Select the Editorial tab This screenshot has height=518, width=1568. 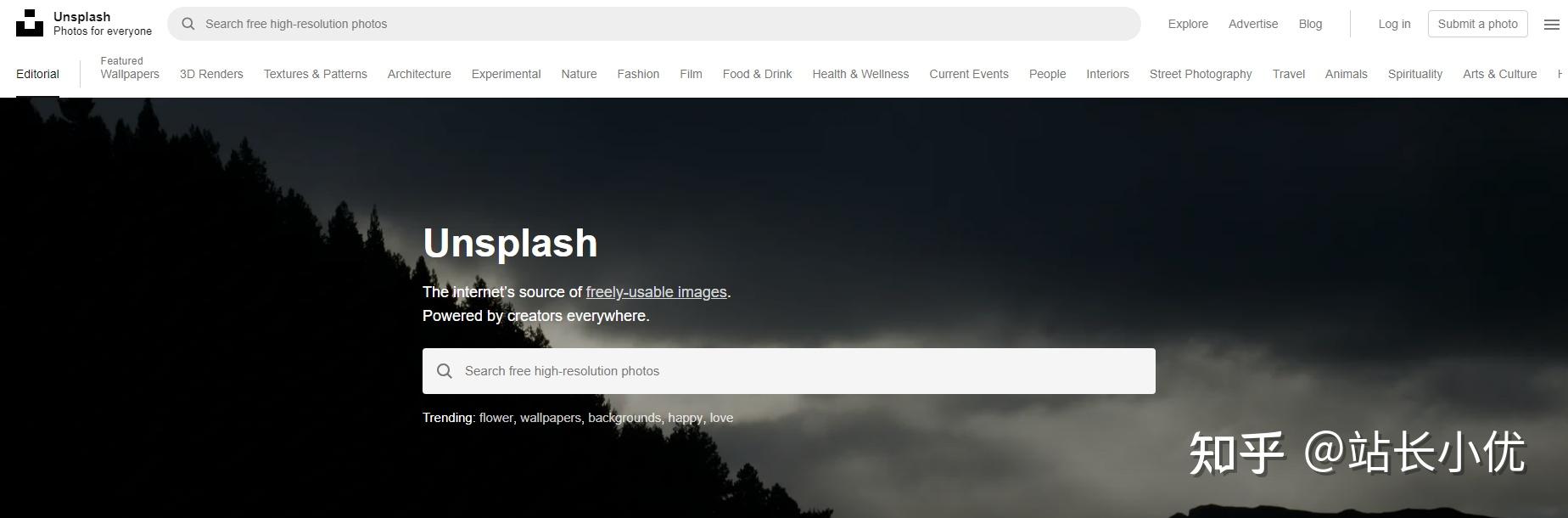coord(37,74)
